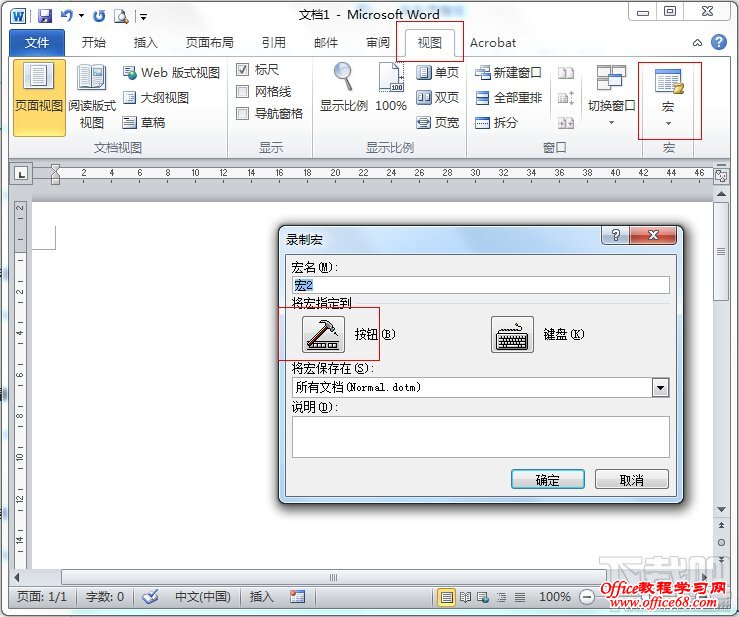Click 中文(中国) language in status bar

pos(203,597)
